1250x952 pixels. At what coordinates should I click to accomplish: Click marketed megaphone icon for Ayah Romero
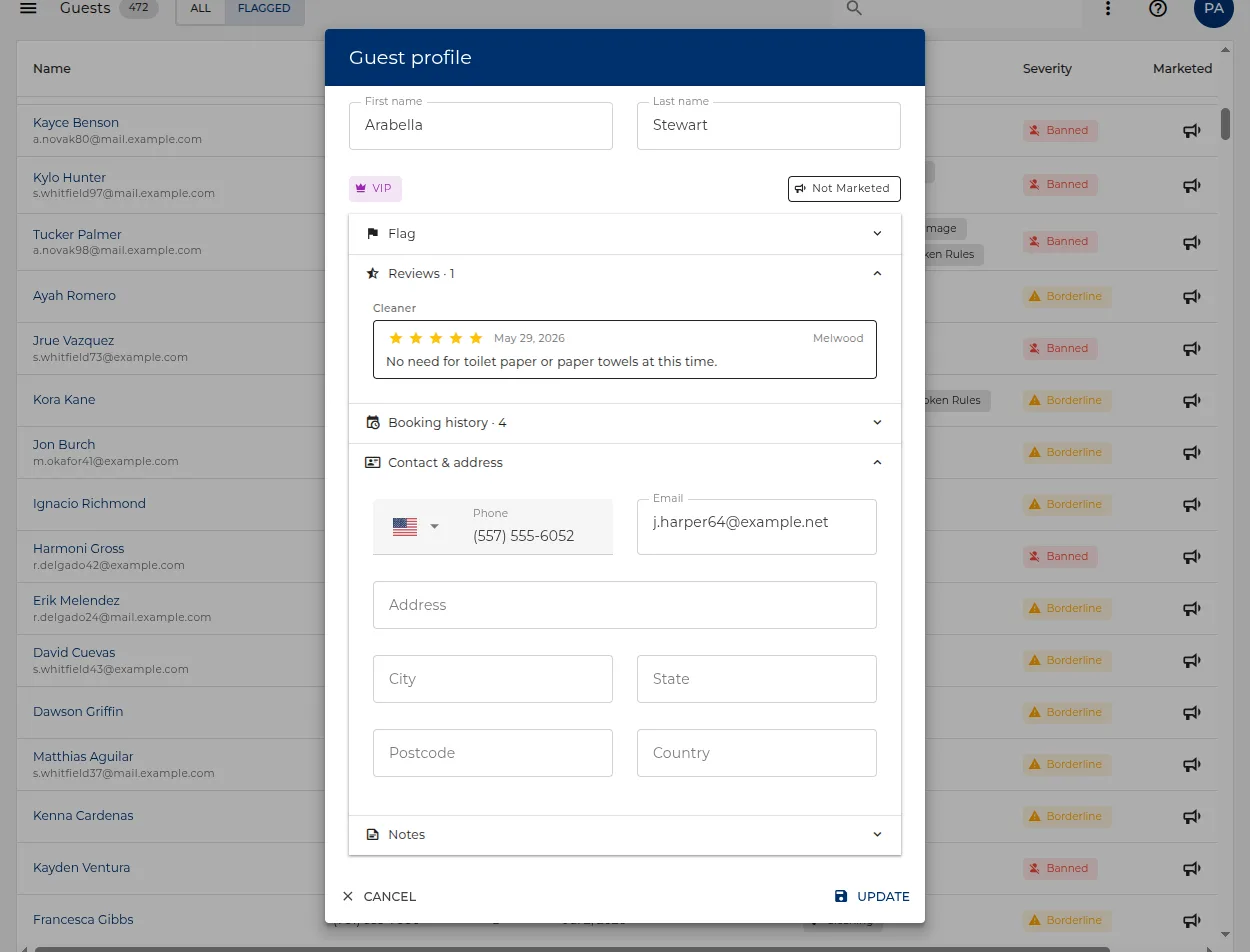(1191, 296)
